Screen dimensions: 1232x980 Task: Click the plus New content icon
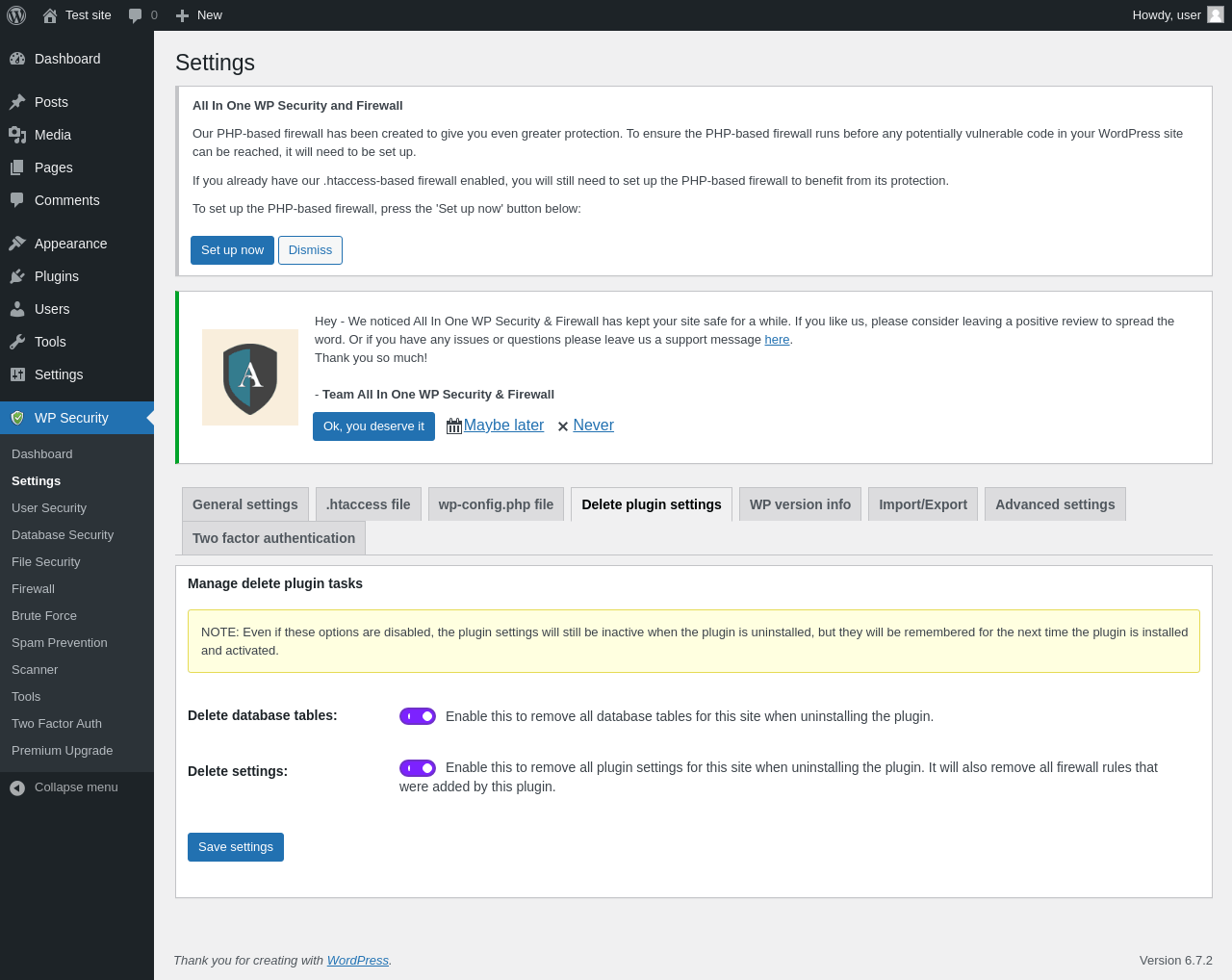(x=182, y=15)
